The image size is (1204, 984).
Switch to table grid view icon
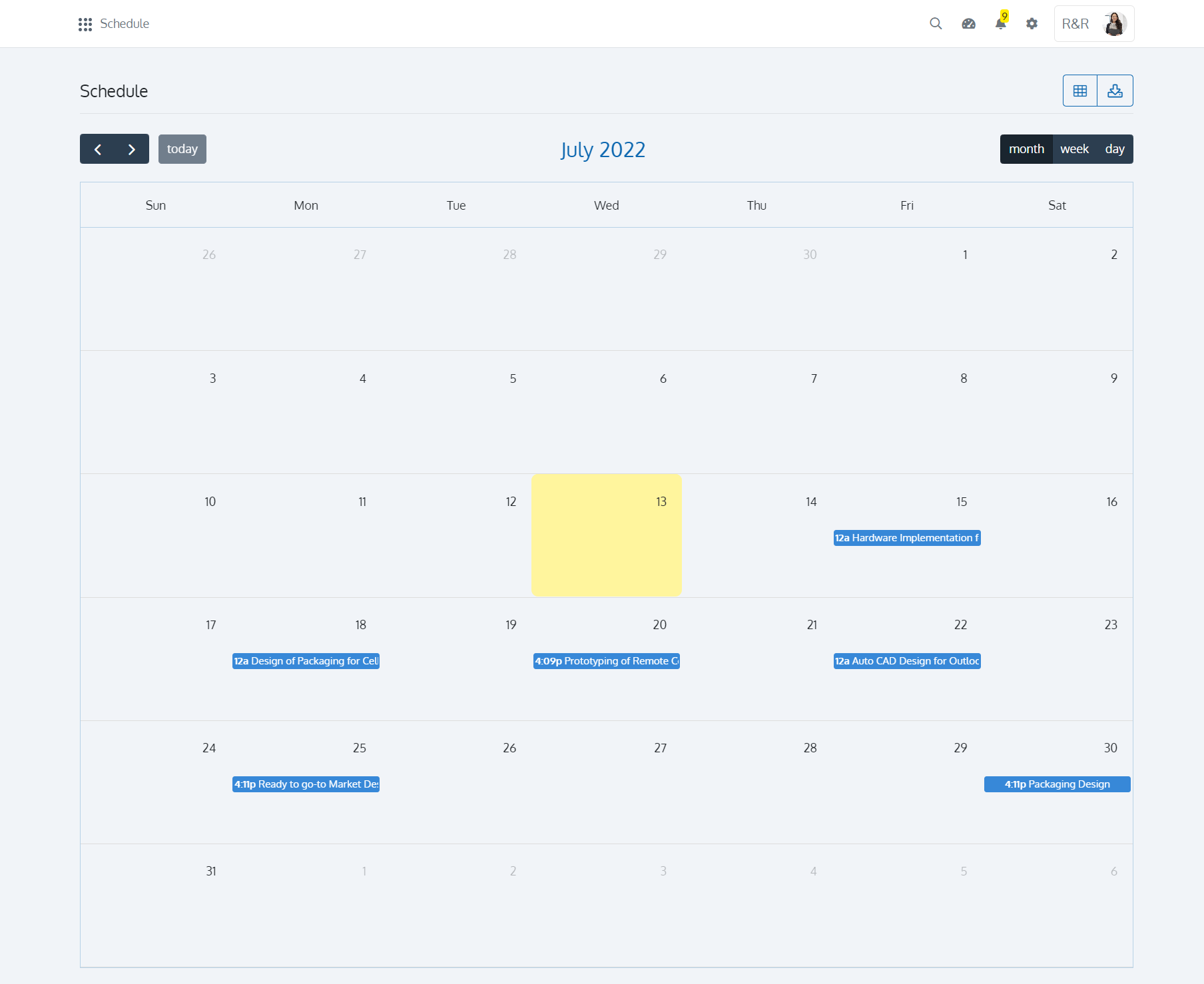(1080, 91)
